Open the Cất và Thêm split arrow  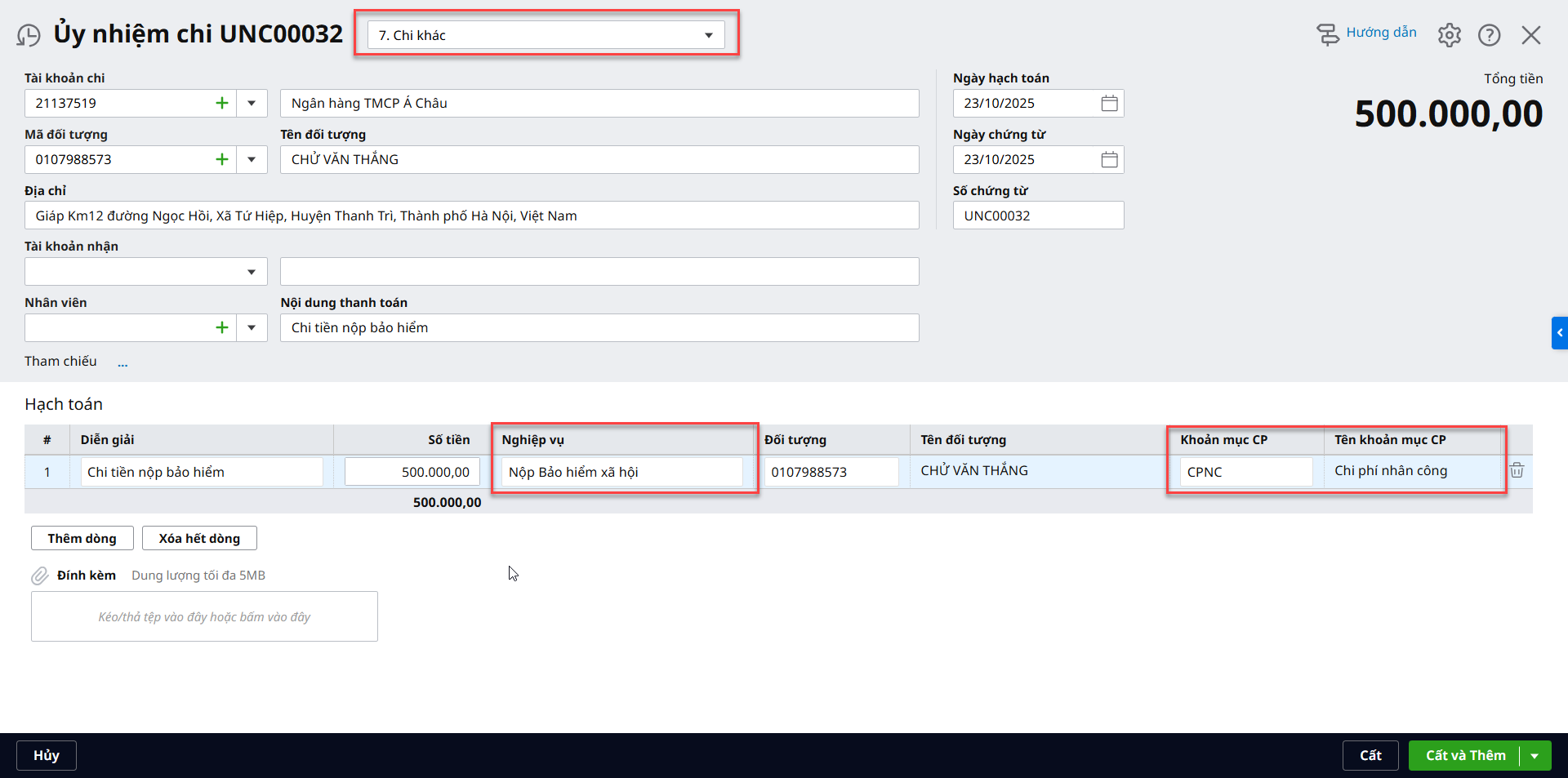coord(1535,756)
